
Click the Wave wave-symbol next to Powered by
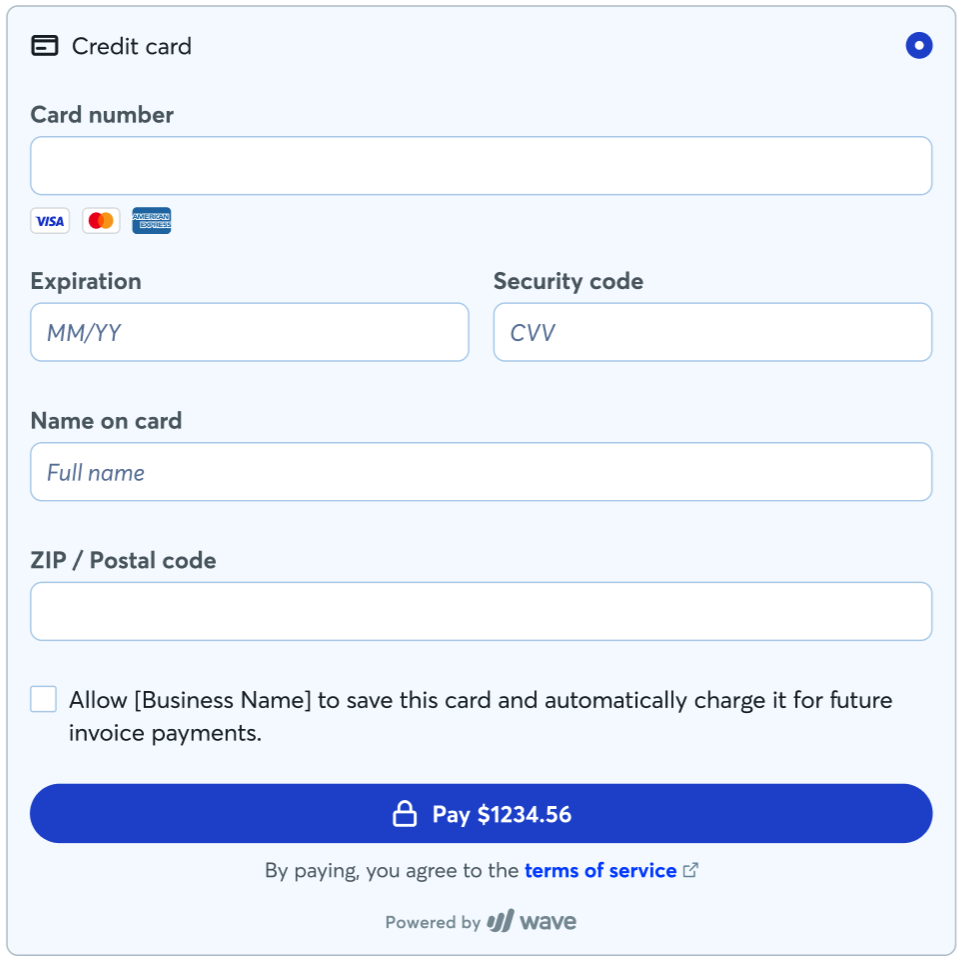click(500, 921)
